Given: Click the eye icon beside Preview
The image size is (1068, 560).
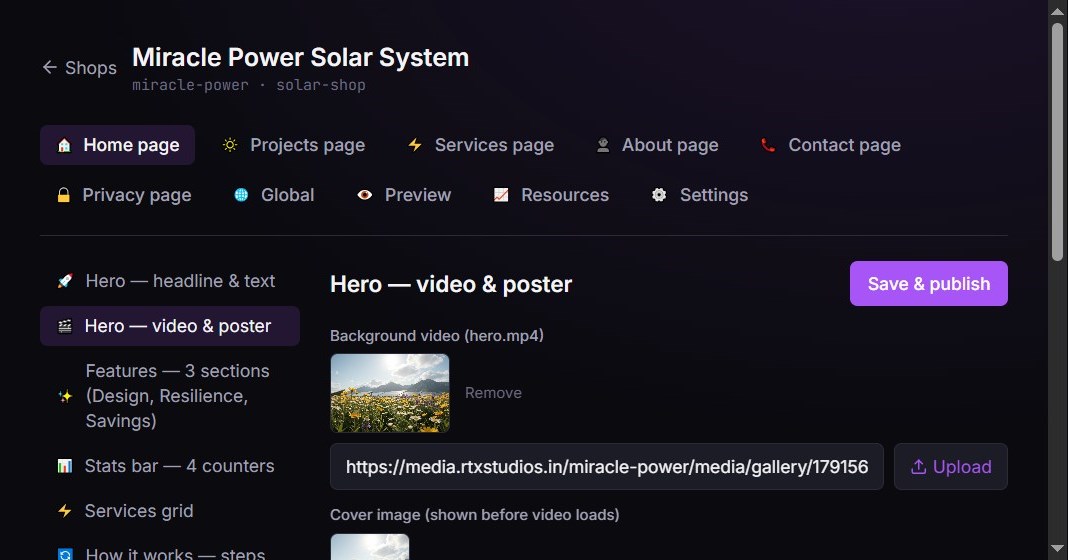Looking at the screenshot, I should [x=364, y=195].
